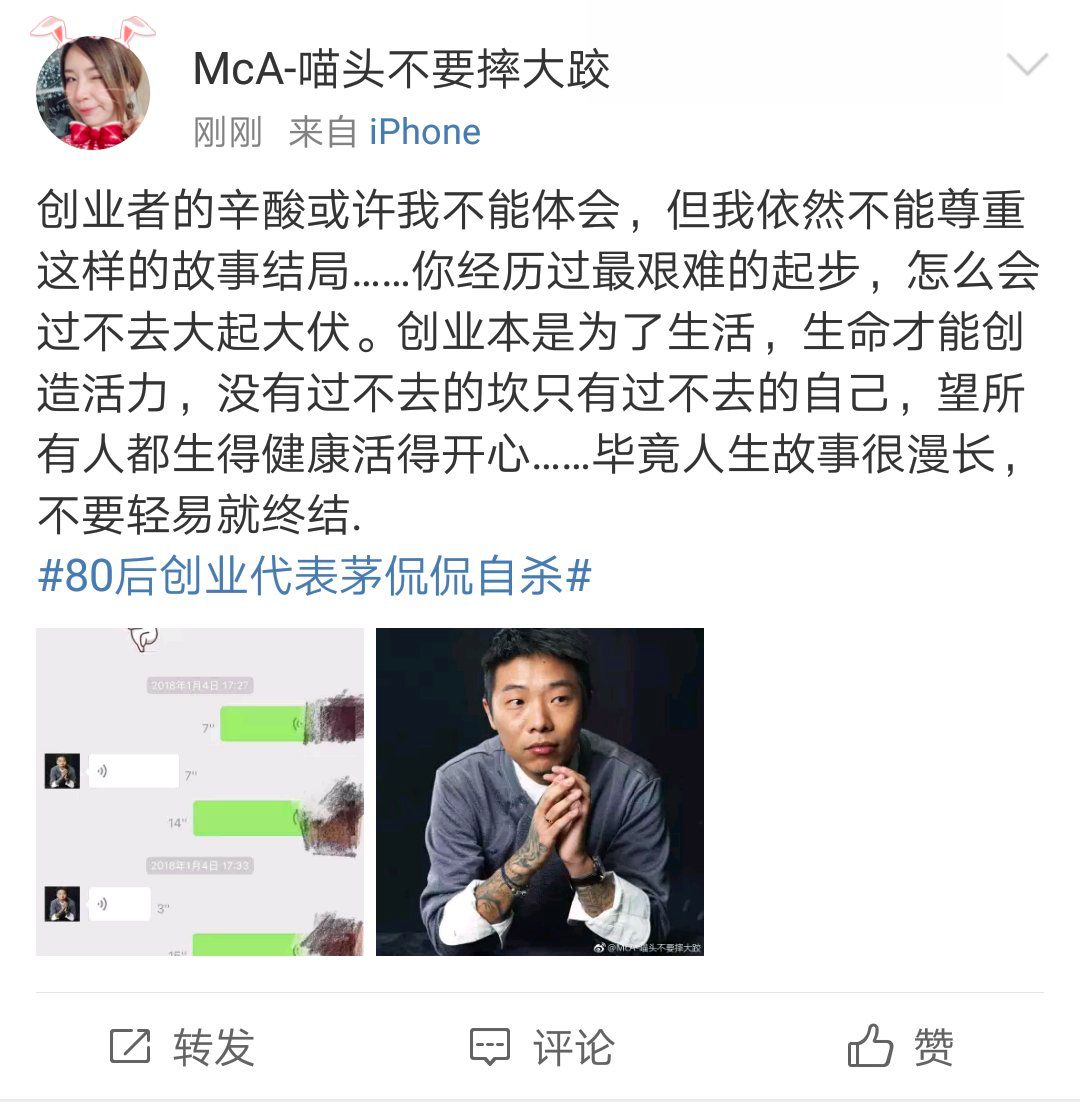Tap first contact avatar in chat screenshot
Viewport: 1080px width, 1102px height.
click(x=62, y=771)
